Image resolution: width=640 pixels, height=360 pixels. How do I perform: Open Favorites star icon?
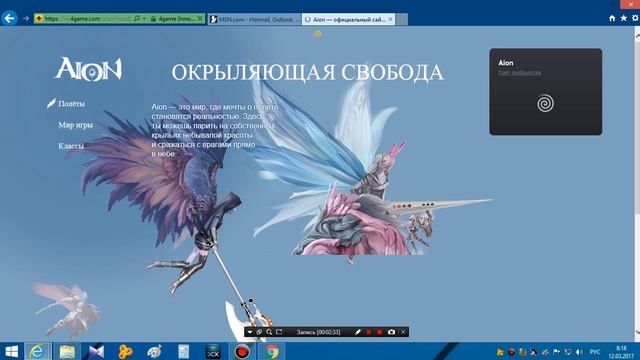point(624,18)
